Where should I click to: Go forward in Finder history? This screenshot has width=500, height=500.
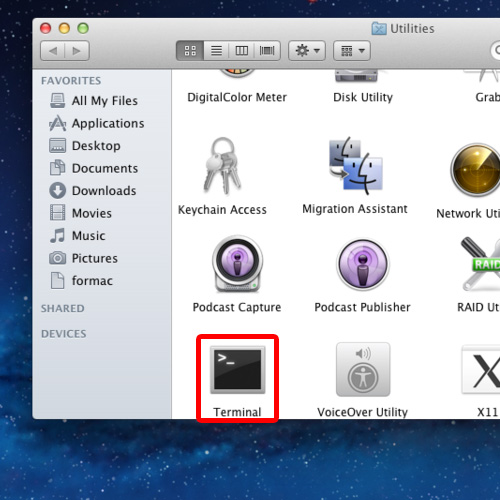click(77, 51)
